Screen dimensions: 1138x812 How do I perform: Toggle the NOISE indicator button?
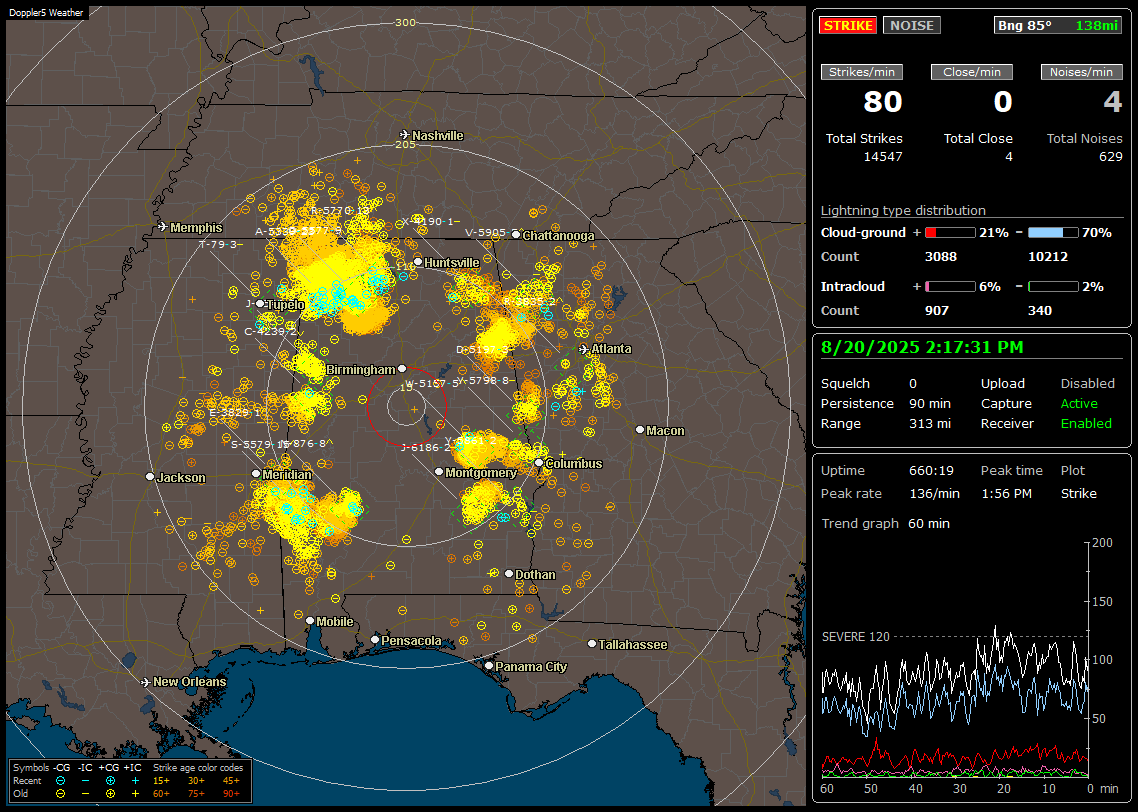[x=912, y=25]
